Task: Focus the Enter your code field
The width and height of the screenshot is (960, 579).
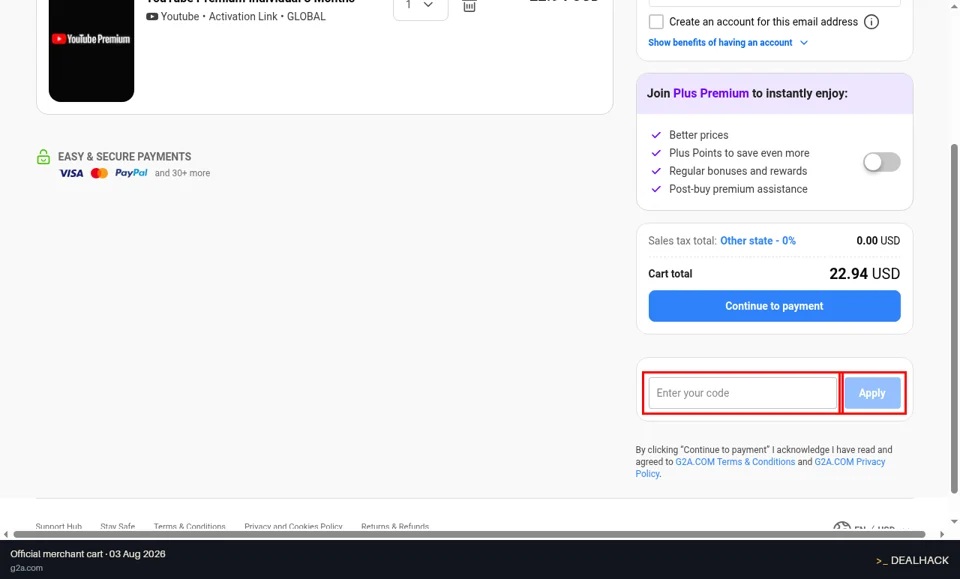Action: click(743, 393)
